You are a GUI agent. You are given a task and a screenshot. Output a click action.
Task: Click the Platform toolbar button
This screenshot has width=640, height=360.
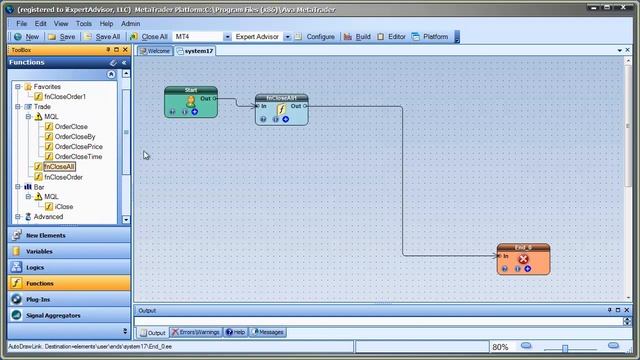point(430,37)
